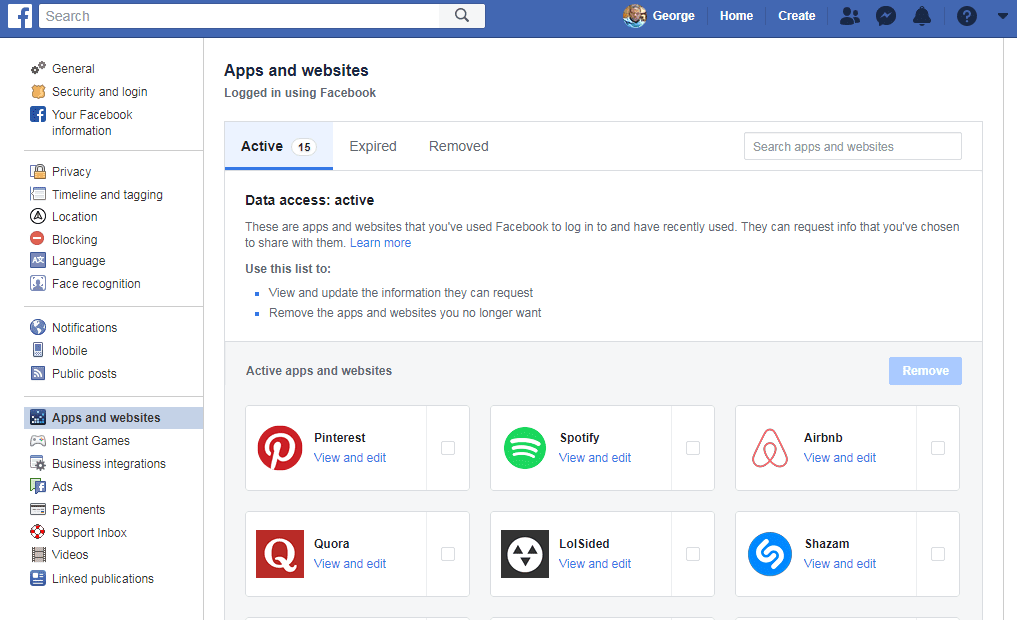Click the Notifications globe icon in sidebar
This screenshot has width=1017, height=620.
tap(38, 327)
